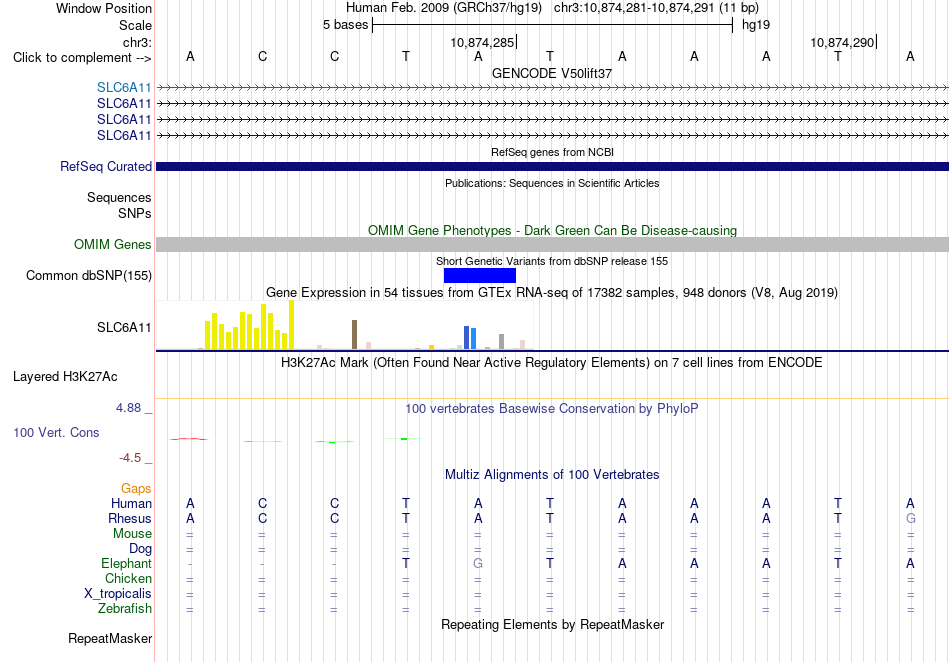Click the Window Position label
The height and width of the screenshot is (662, 950).
point(104,8)
